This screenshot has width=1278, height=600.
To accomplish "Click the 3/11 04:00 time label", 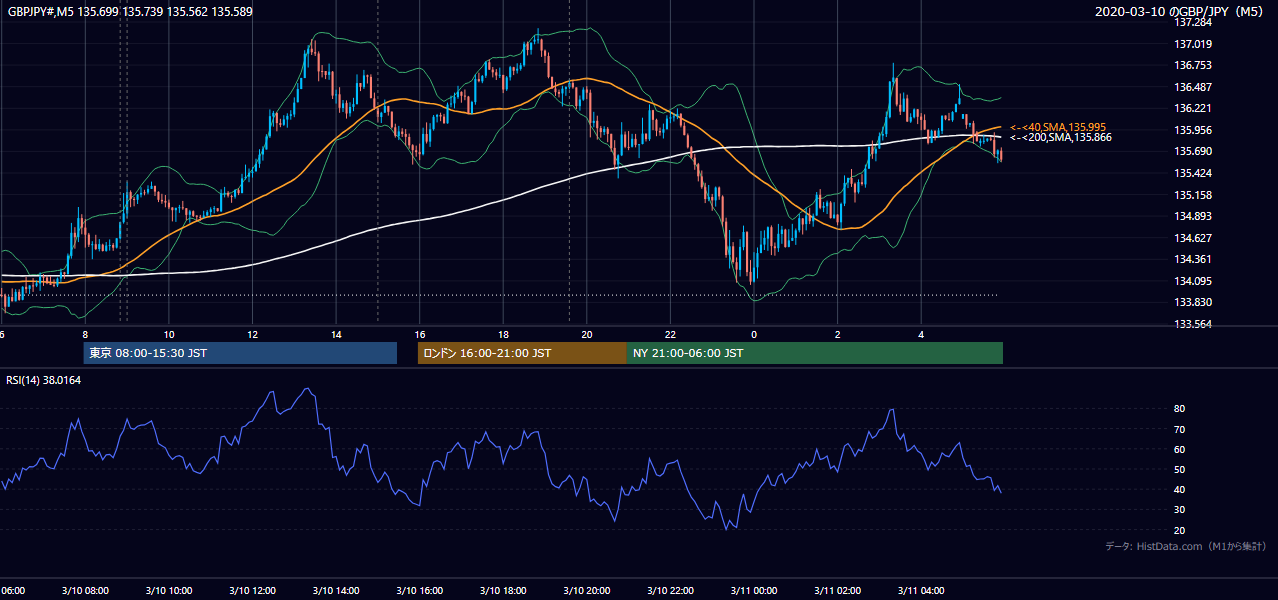I will [x=922, y=591].
